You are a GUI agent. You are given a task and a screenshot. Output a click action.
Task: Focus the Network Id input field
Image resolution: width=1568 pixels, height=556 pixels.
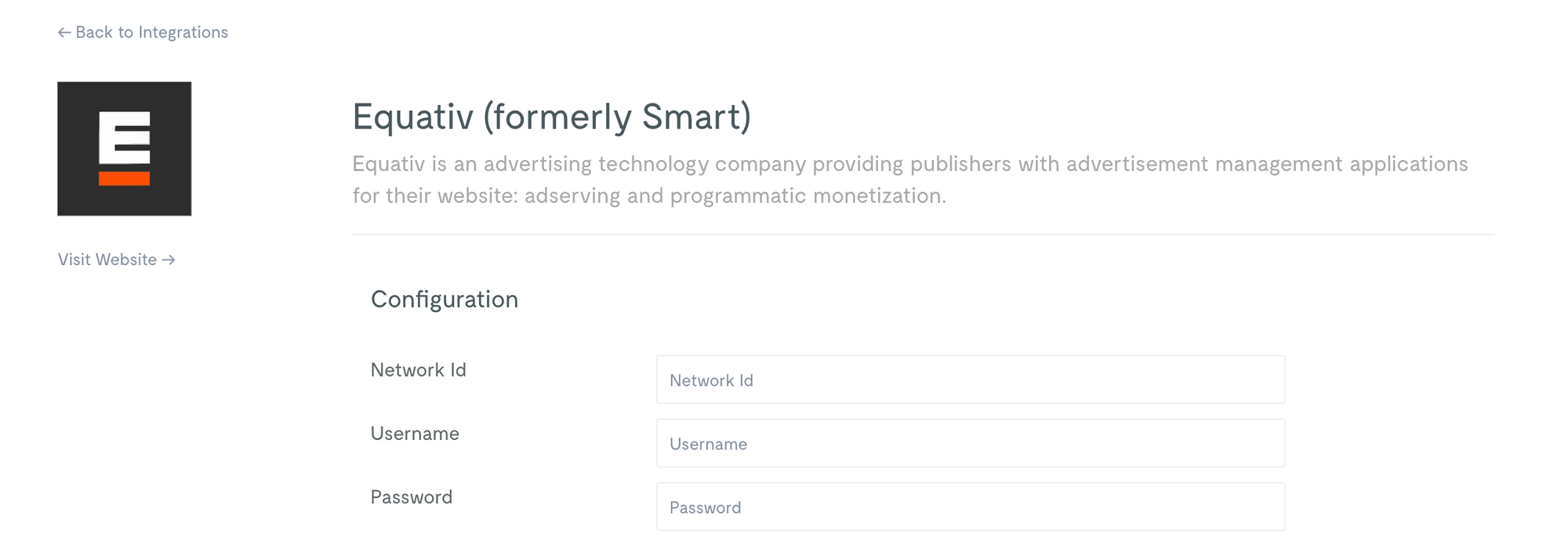click(971, 380)
